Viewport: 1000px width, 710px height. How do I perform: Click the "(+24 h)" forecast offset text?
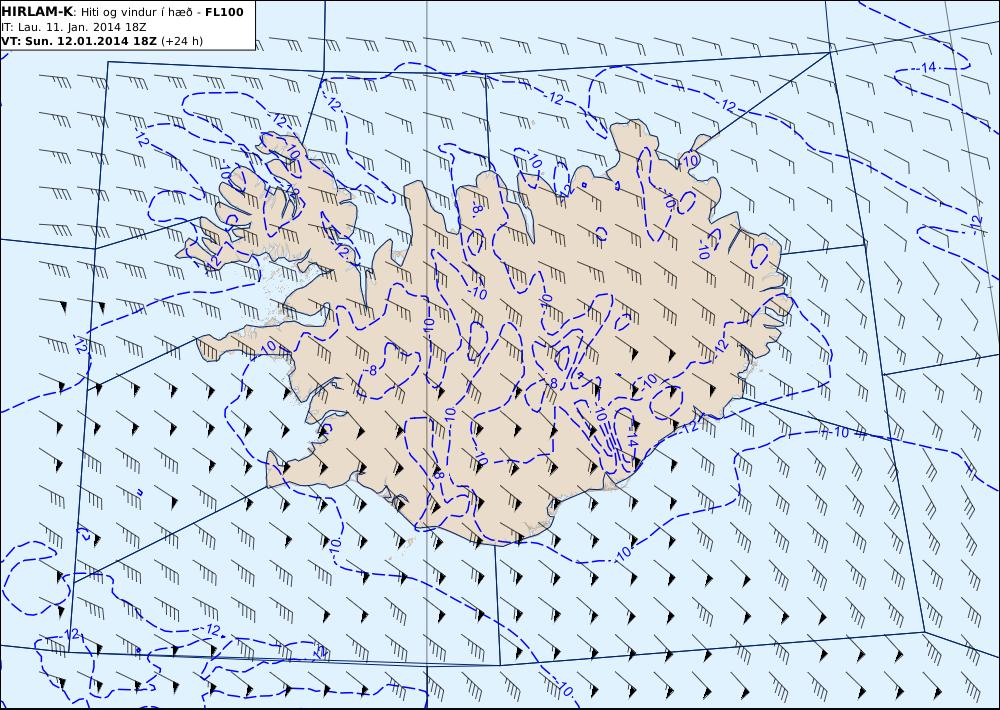tap(182, 41)
